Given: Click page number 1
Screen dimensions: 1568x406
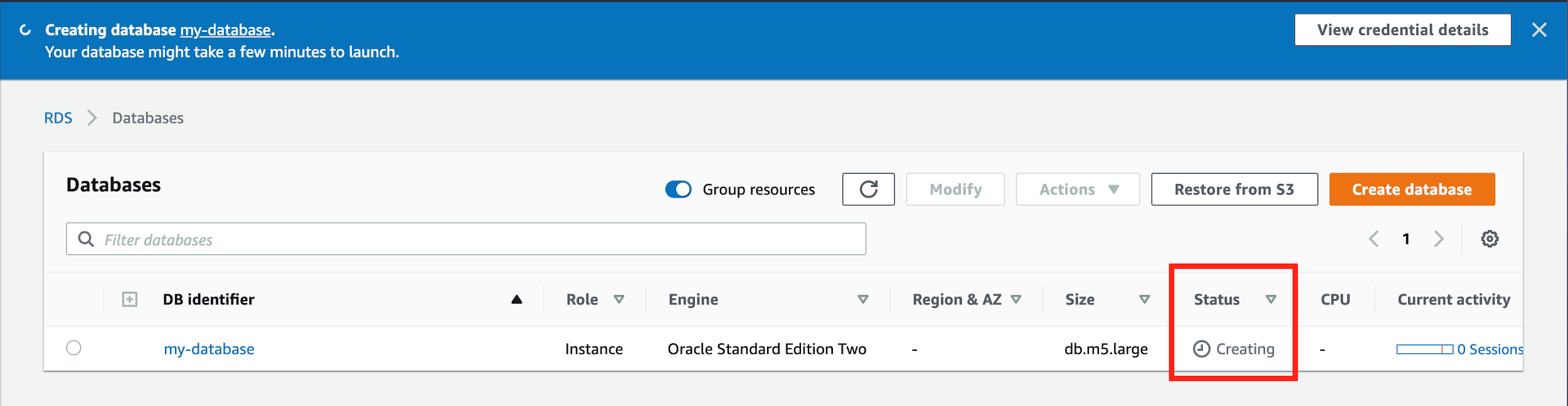Looking at the screenshot, I should point(1406,238).
